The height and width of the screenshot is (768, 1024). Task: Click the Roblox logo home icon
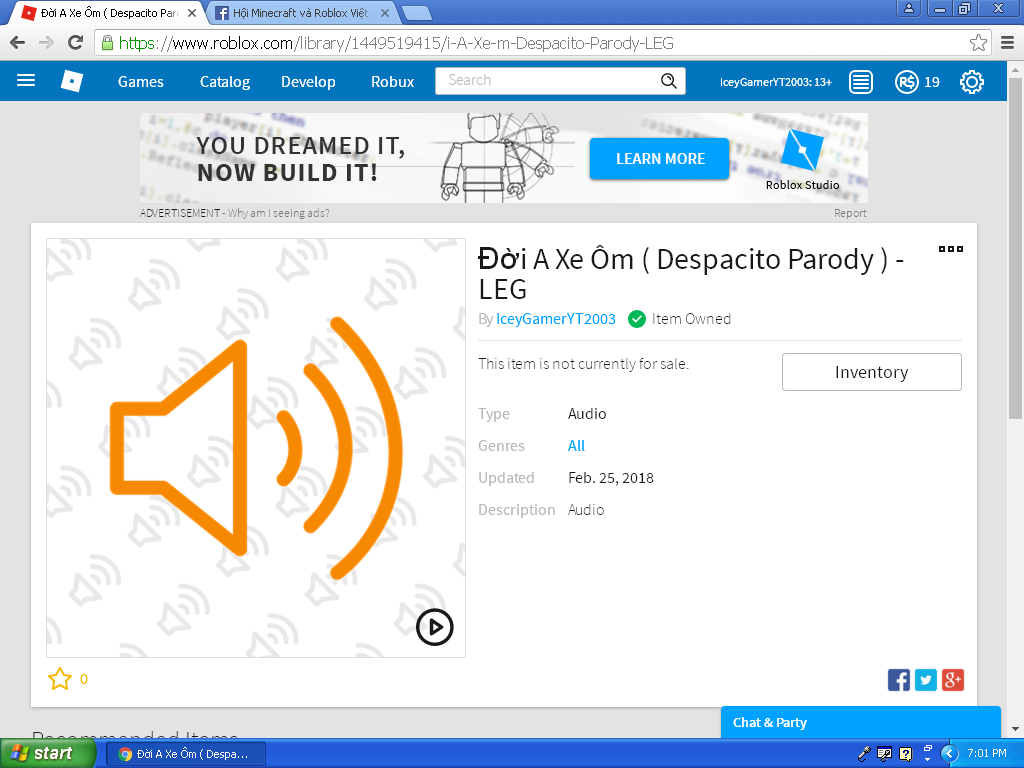(72, 81)
